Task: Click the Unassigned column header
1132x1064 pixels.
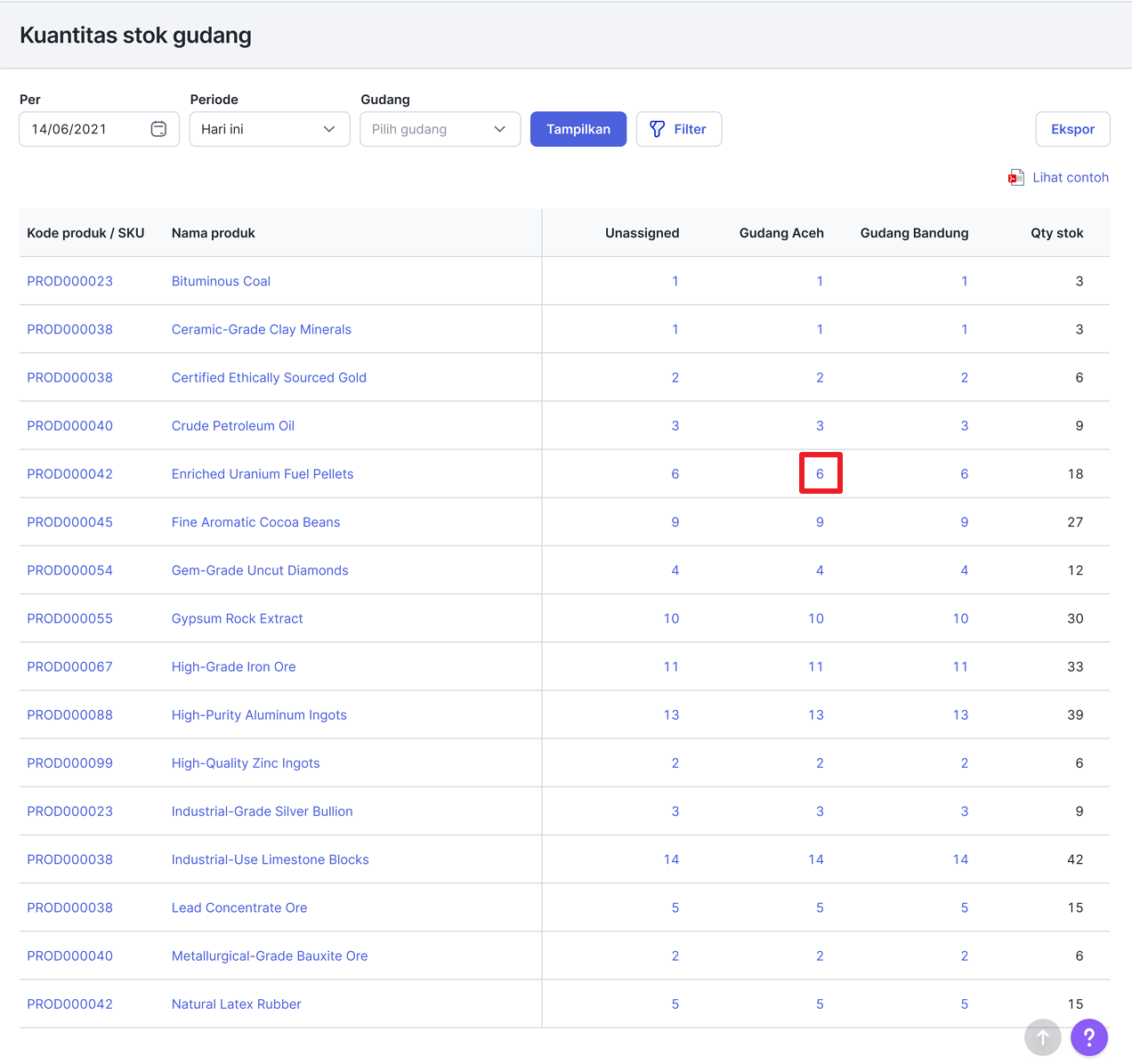Action: 643,233
